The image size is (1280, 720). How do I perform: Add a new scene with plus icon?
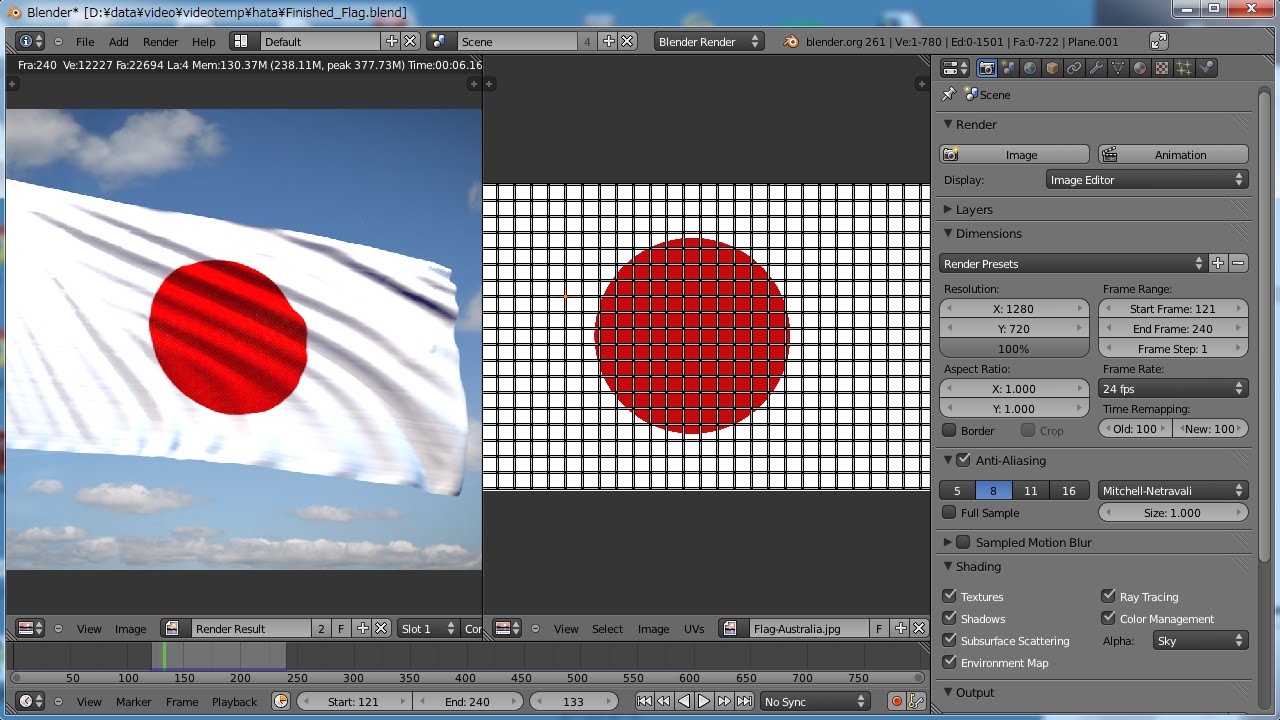[609, 41]
